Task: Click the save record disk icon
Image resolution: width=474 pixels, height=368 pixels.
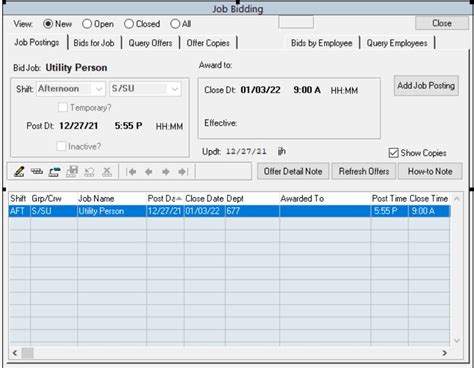Action: pos(72,171)
